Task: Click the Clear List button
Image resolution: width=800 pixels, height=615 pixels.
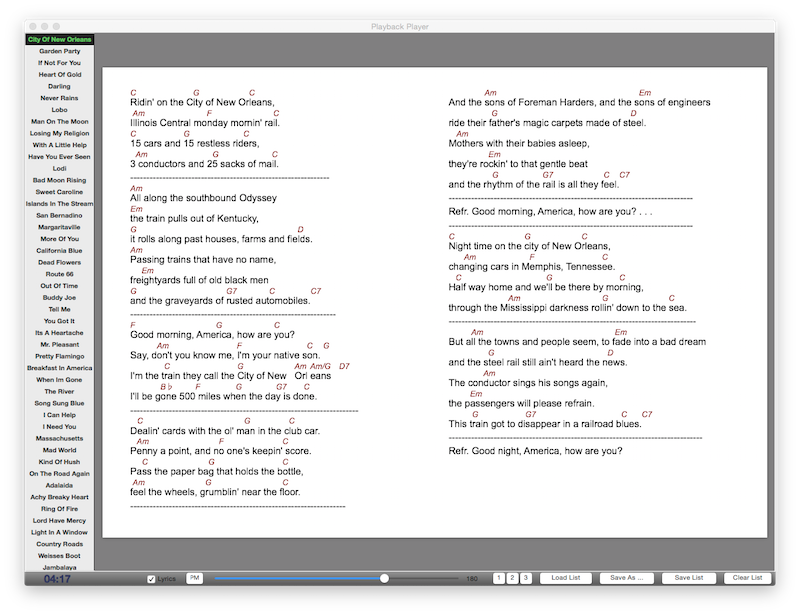Action: coord(747,578)
